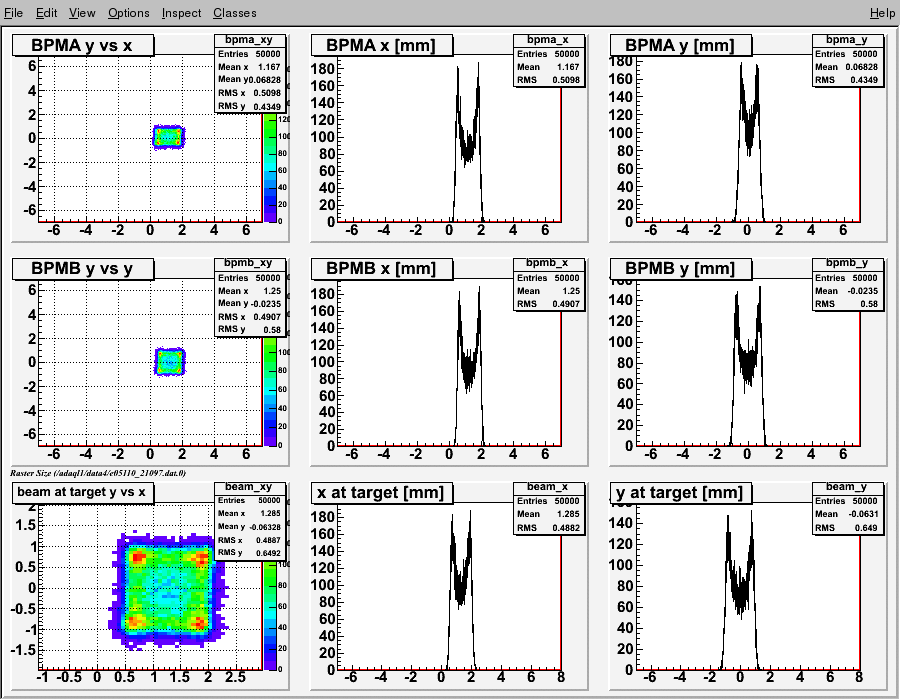Click the beam_xy statistics box

pos(250,520)
